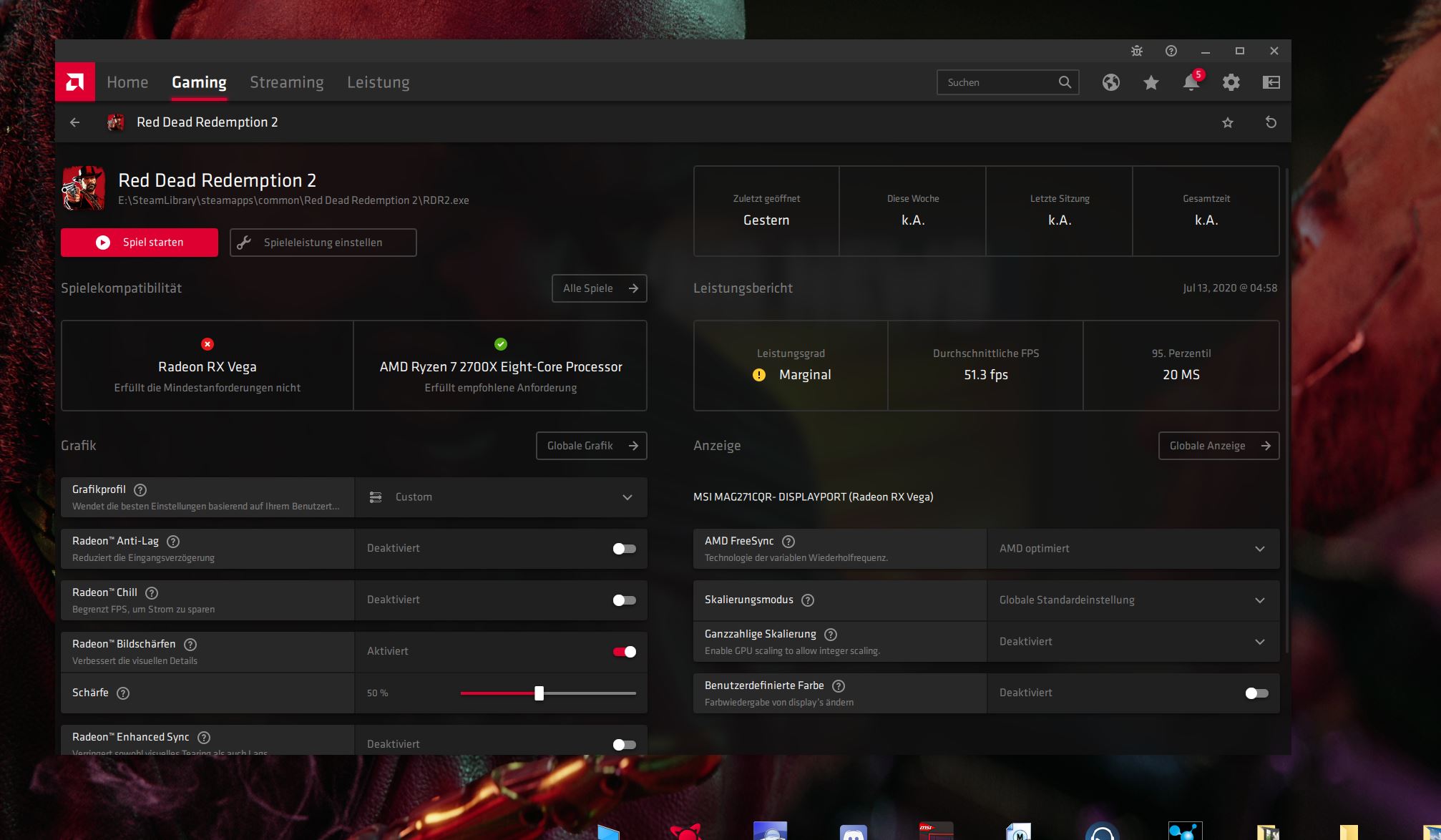Click the favorites star icon in header
Viewport: 1441px width, 840px height.
coord(1151,82)
